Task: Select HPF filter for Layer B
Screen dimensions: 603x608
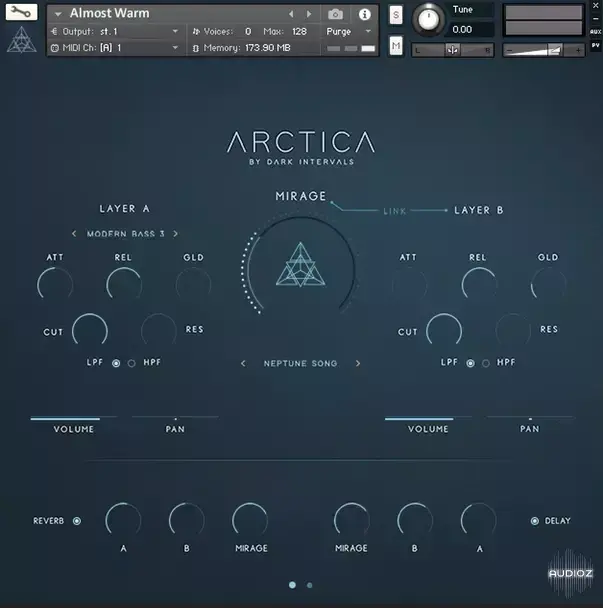Action: point(486,363)
